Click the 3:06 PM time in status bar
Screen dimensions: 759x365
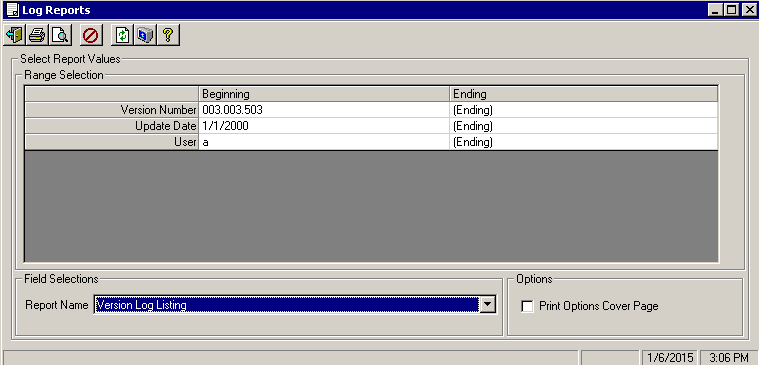(x=729, y=358)
